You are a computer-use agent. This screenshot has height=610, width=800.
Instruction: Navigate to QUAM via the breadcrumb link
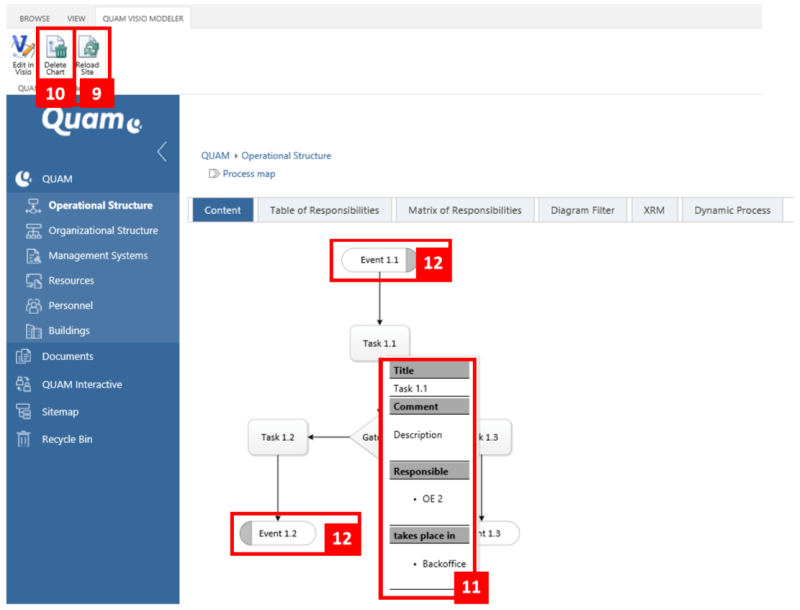[x=214, y=155]
